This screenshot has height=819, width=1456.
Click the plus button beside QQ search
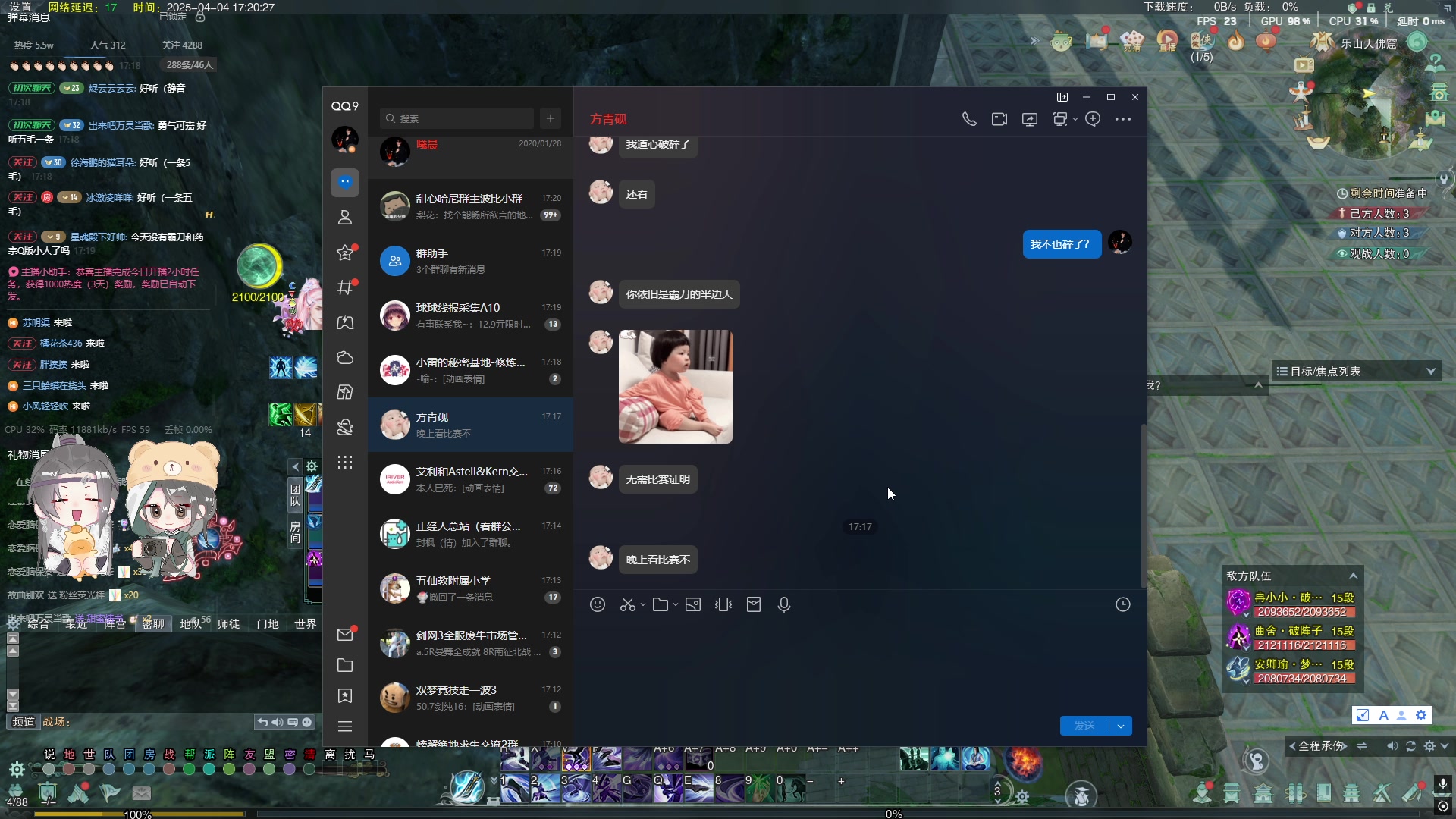[x=551, y=118]
